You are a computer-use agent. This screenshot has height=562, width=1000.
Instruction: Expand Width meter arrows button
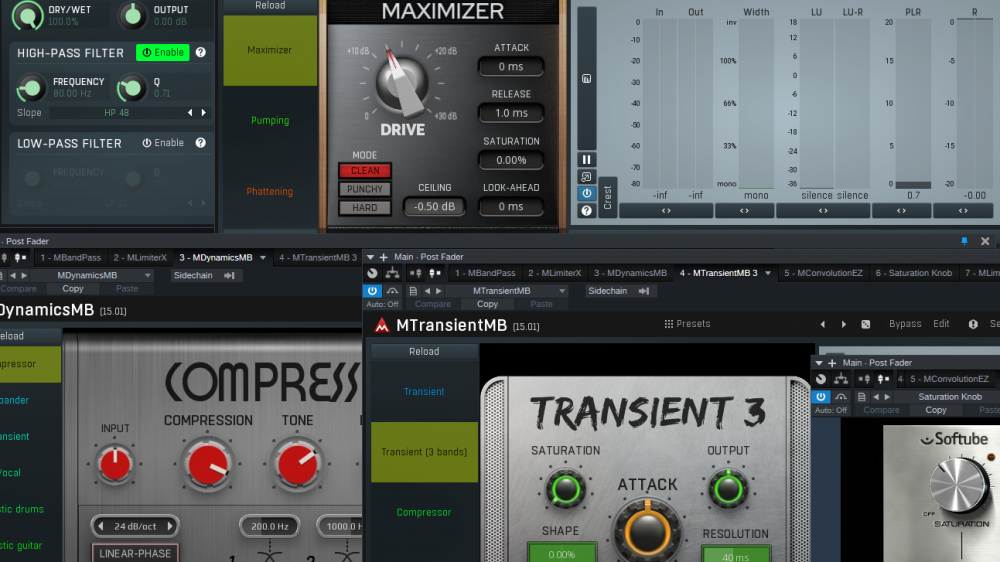[744, 211]
